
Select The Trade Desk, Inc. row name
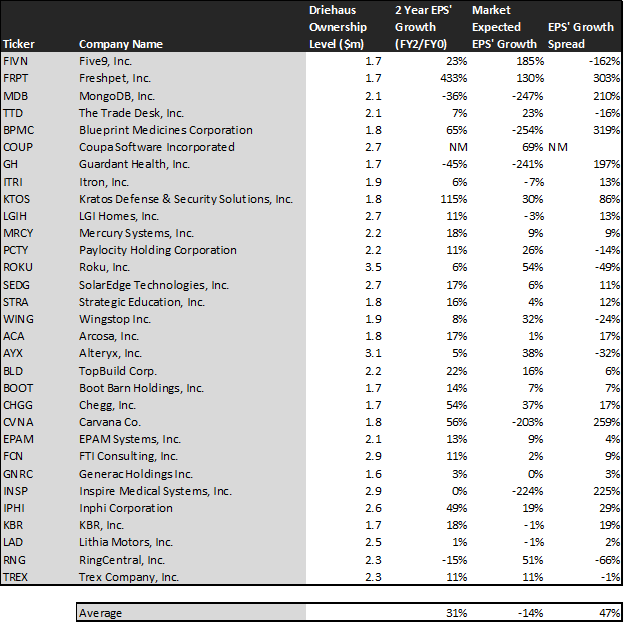pos(131,113)
